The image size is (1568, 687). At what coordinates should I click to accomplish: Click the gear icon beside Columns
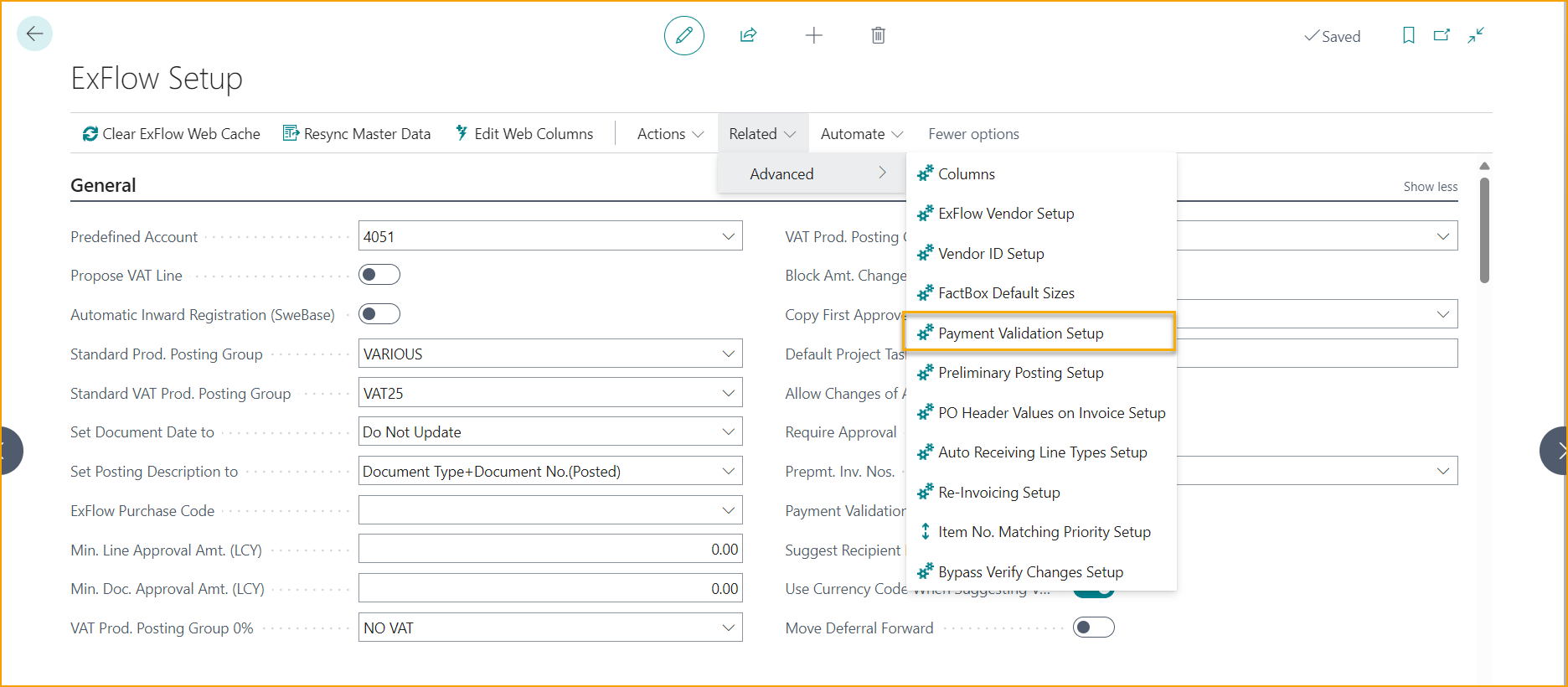[x=925, y=173]
